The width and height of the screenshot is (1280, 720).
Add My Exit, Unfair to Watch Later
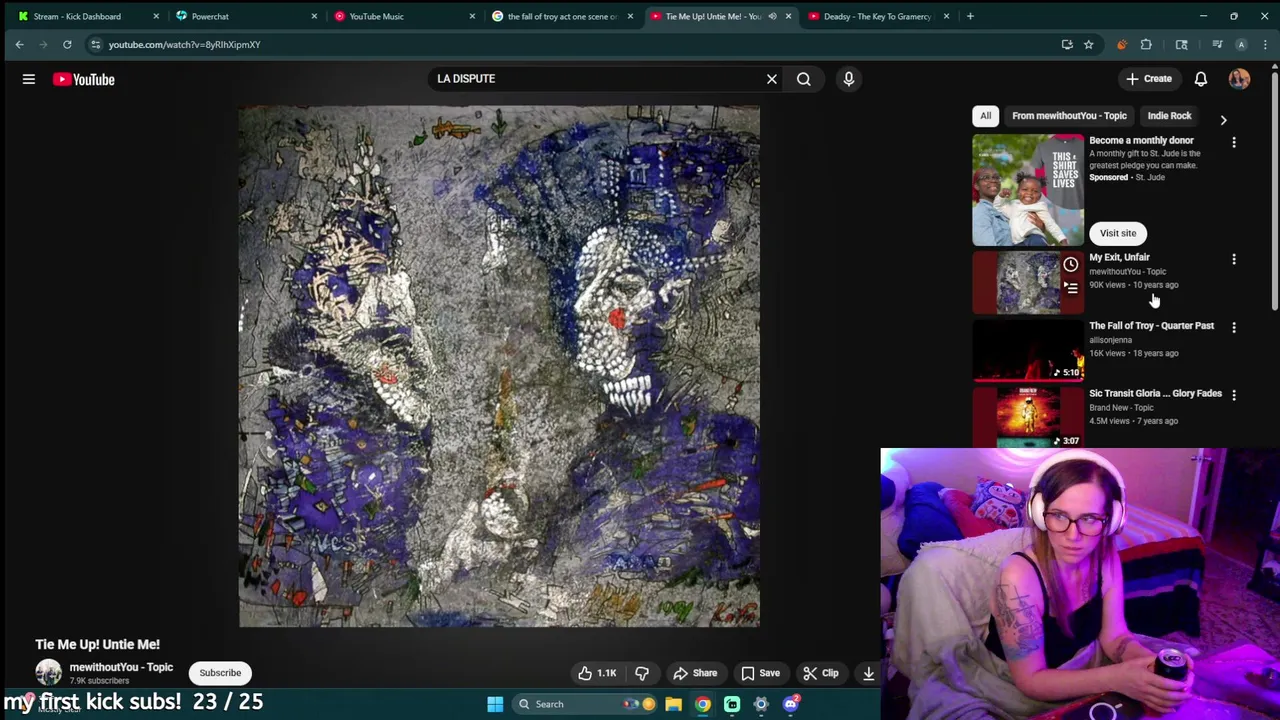point(1071,265)
